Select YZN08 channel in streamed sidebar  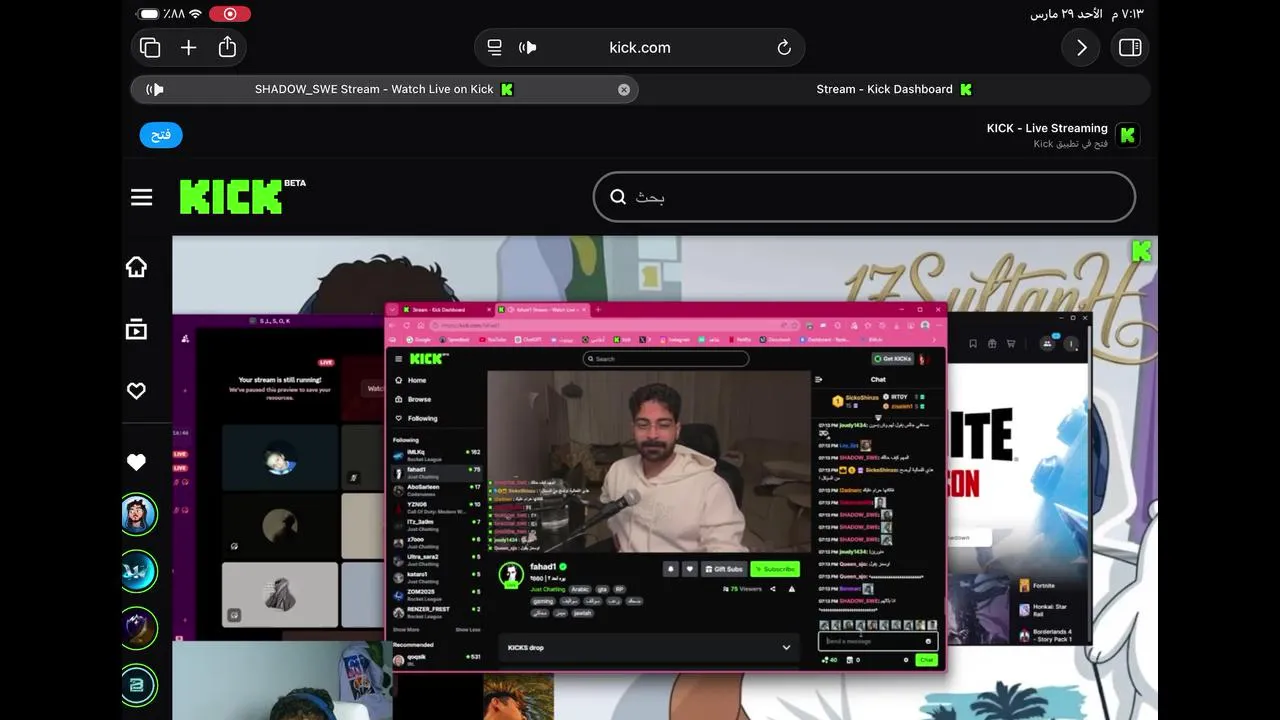coord(437,506)
